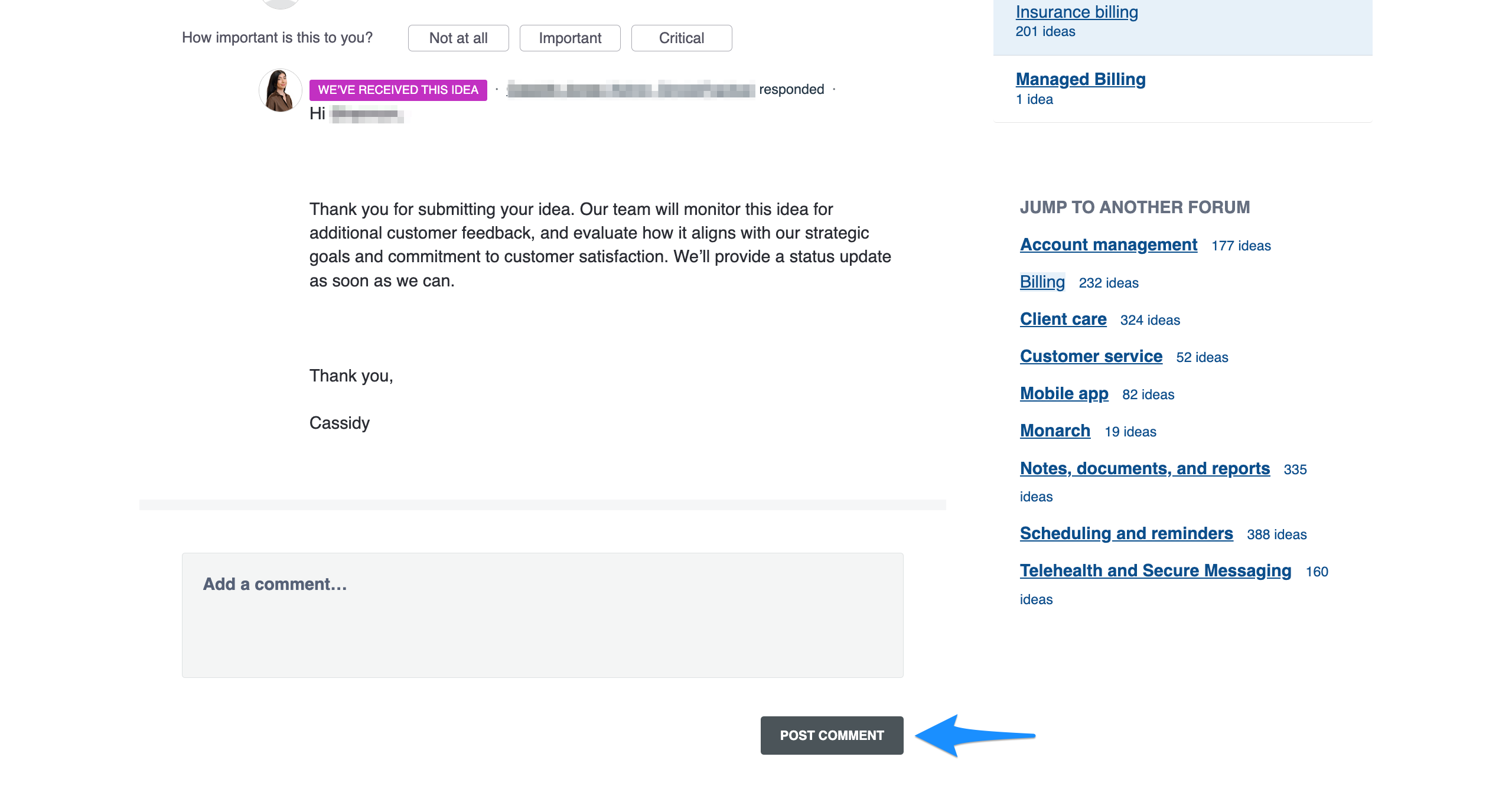Click the responder's avatar photo
Image resolution: width=1512 pixels, height=799 pixels.
point(281,90)
